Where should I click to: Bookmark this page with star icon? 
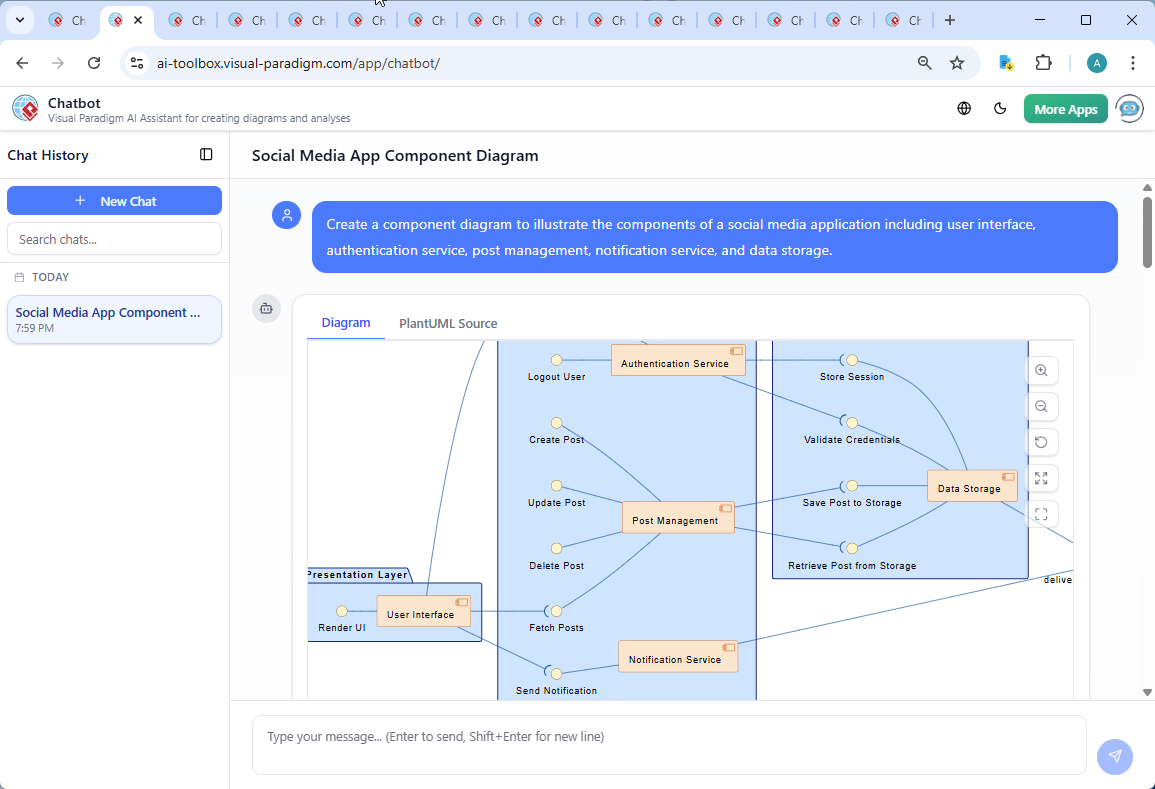[957, 63]
